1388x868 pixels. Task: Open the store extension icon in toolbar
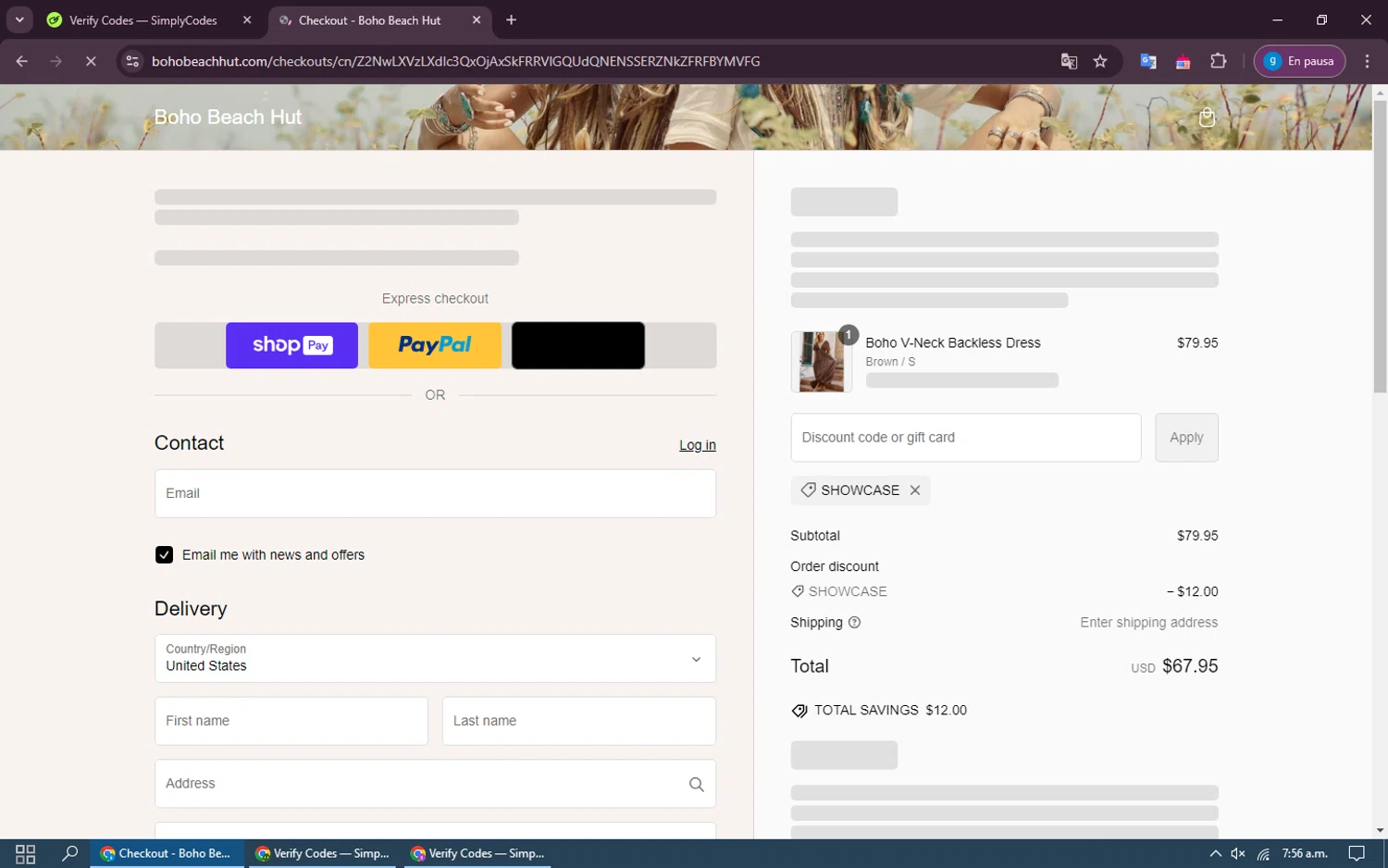tap(1184, 61)
